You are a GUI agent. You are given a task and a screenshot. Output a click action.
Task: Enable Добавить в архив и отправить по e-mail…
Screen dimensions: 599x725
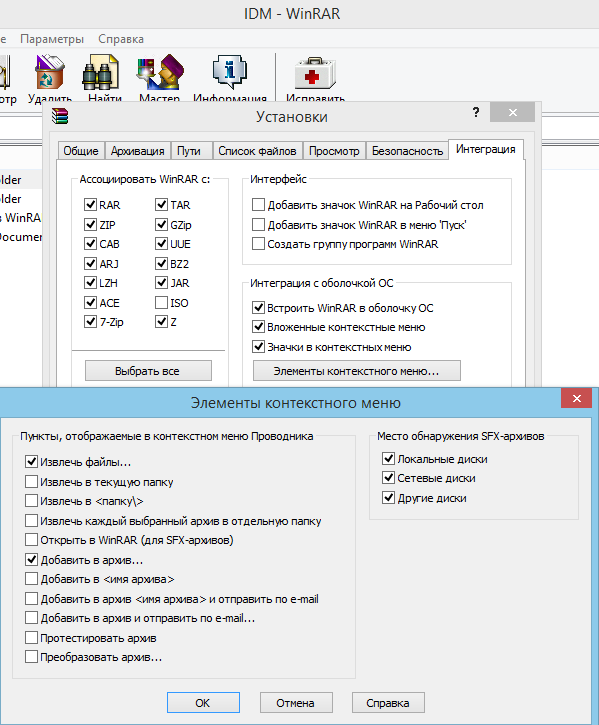[x=31, y=618]
